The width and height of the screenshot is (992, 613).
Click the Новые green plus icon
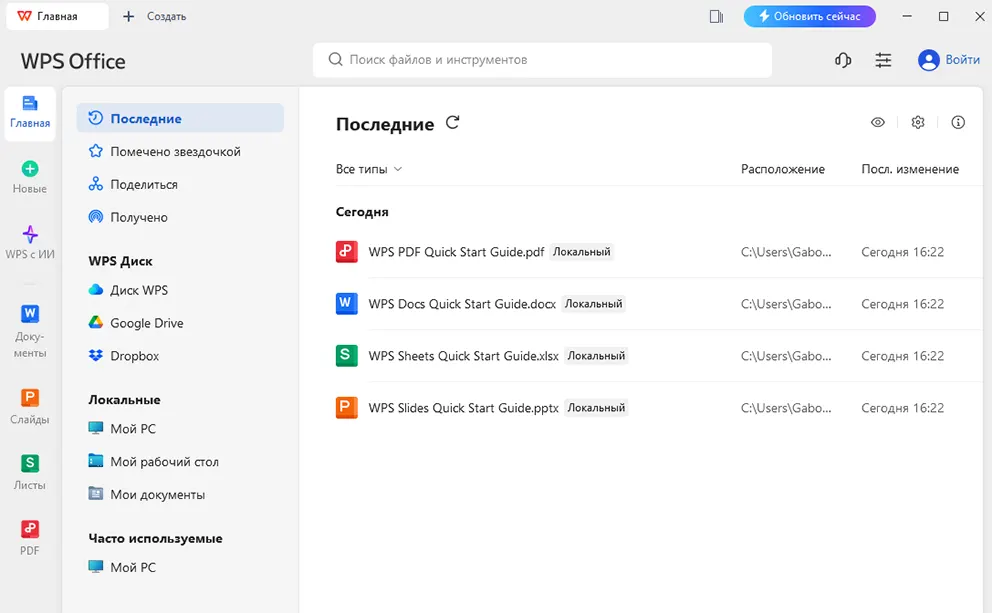pyautogui.click(x=30, y=177)
